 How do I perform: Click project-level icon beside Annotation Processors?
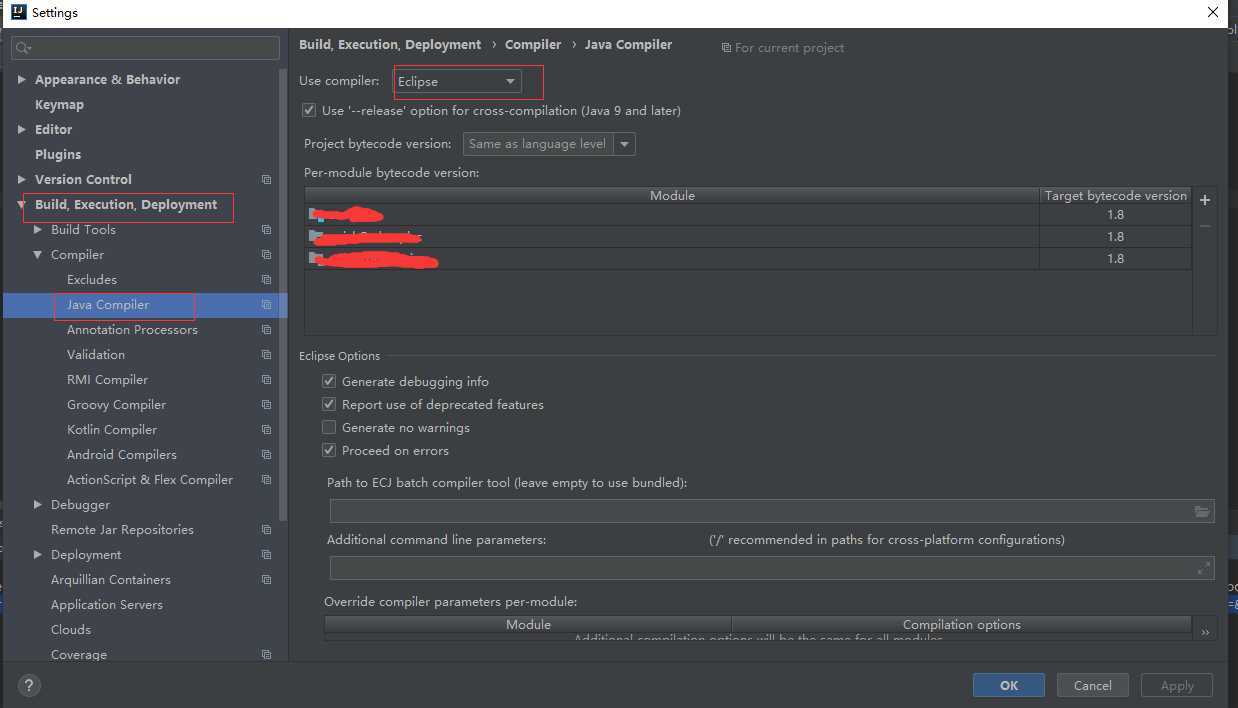click(x=266, y=330)
